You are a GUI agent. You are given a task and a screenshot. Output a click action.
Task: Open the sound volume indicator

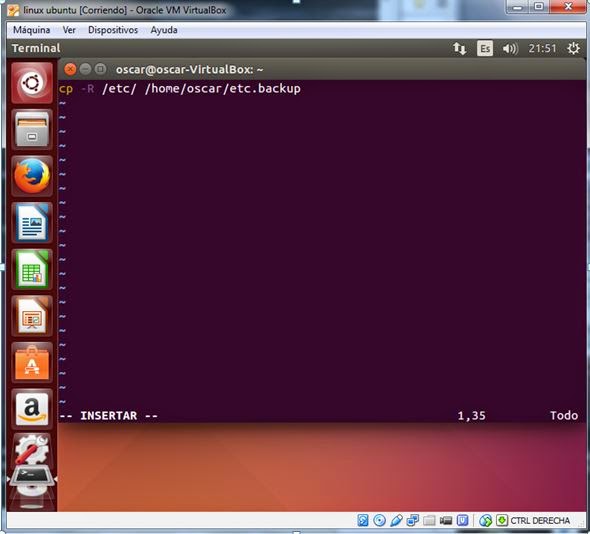click(x=510, y=49)
